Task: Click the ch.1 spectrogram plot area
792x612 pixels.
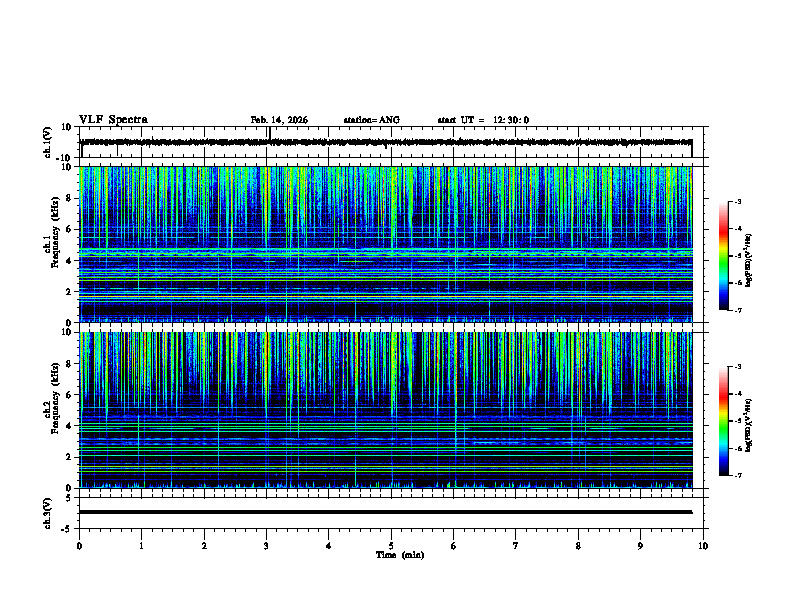Action: pos(386,244)
